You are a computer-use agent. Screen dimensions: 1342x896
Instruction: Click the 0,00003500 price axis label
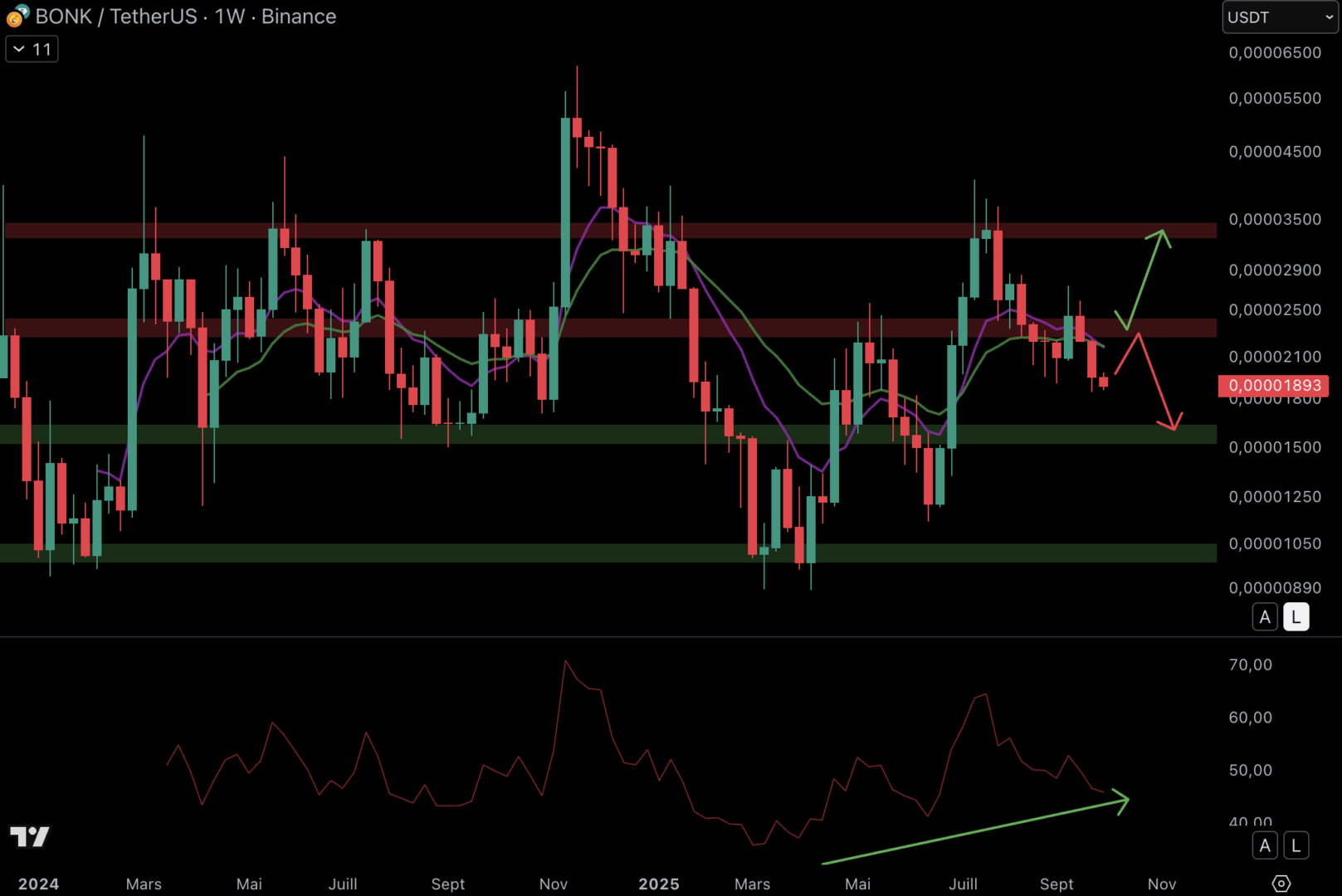coord(1275,220)
